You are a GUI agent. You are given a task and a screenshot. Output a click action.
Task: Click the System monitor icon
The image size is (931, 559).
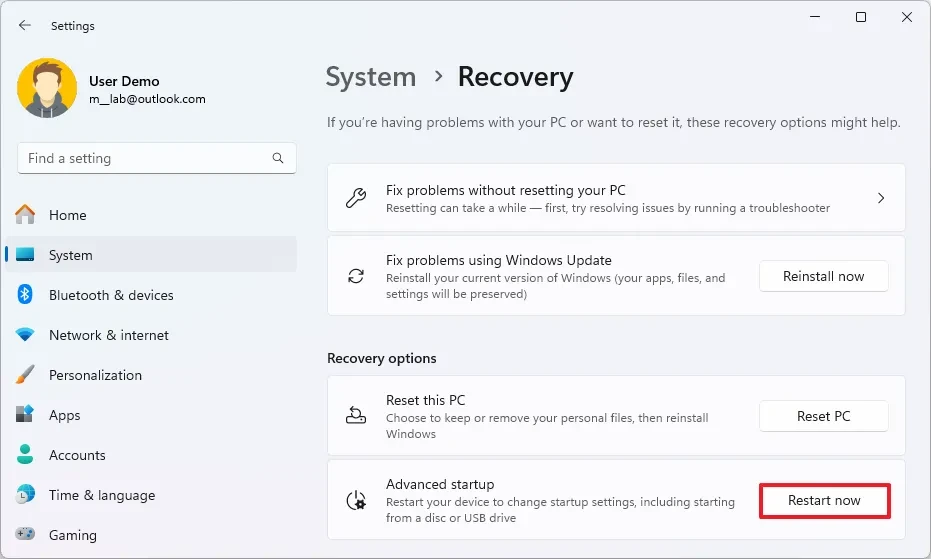coord(25,255)
